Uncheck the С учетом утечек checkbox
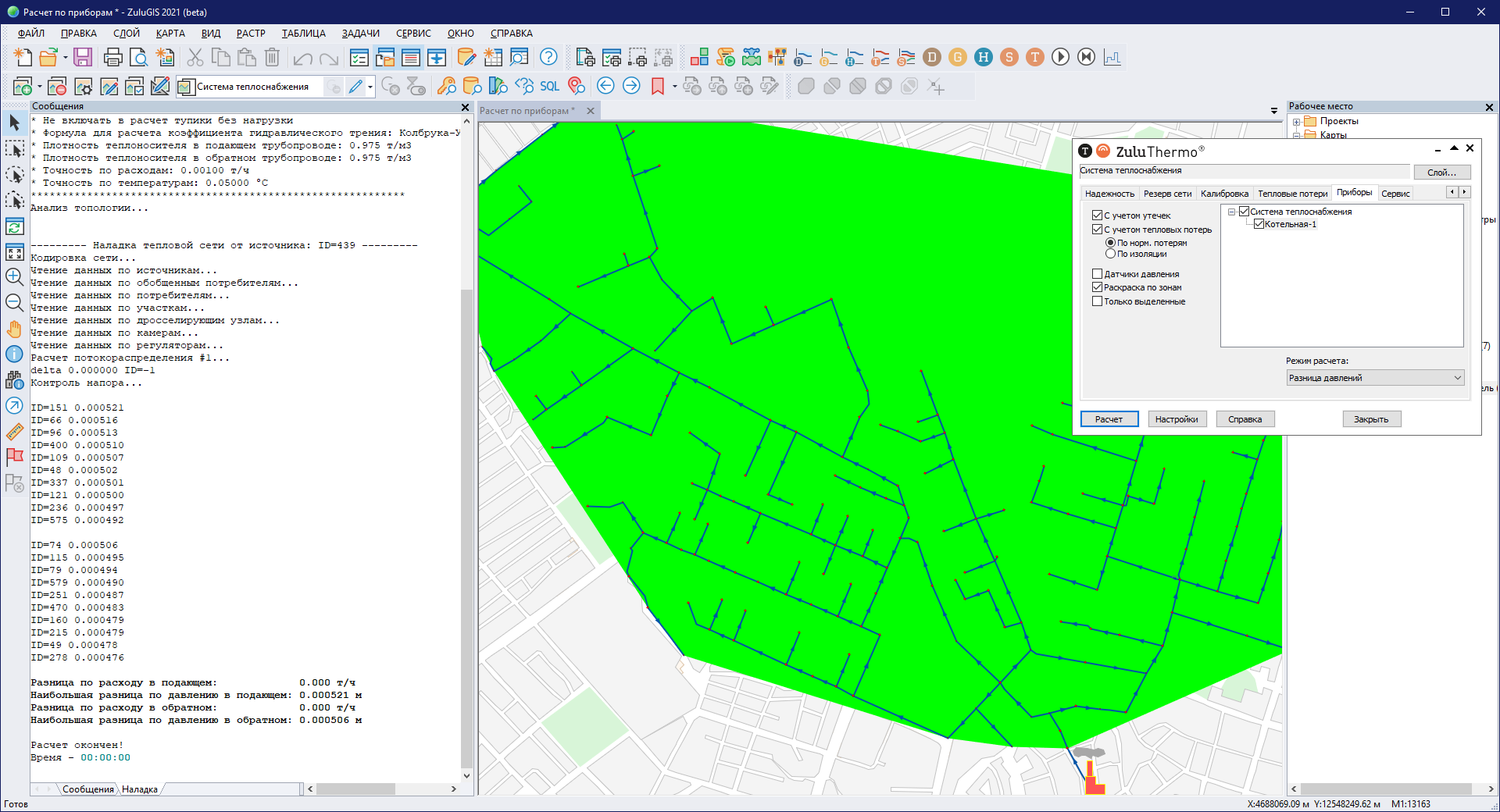The width and height of the screenshot is (1500, 812). (1097, 215)
